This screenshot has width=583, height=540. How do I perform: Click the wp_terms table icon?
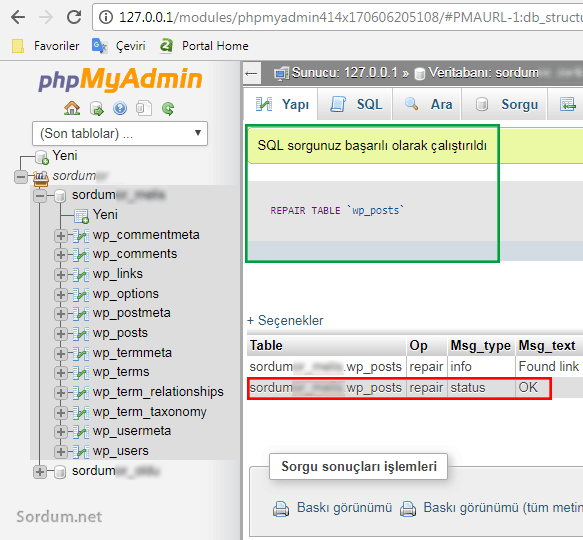pos(81,373)
